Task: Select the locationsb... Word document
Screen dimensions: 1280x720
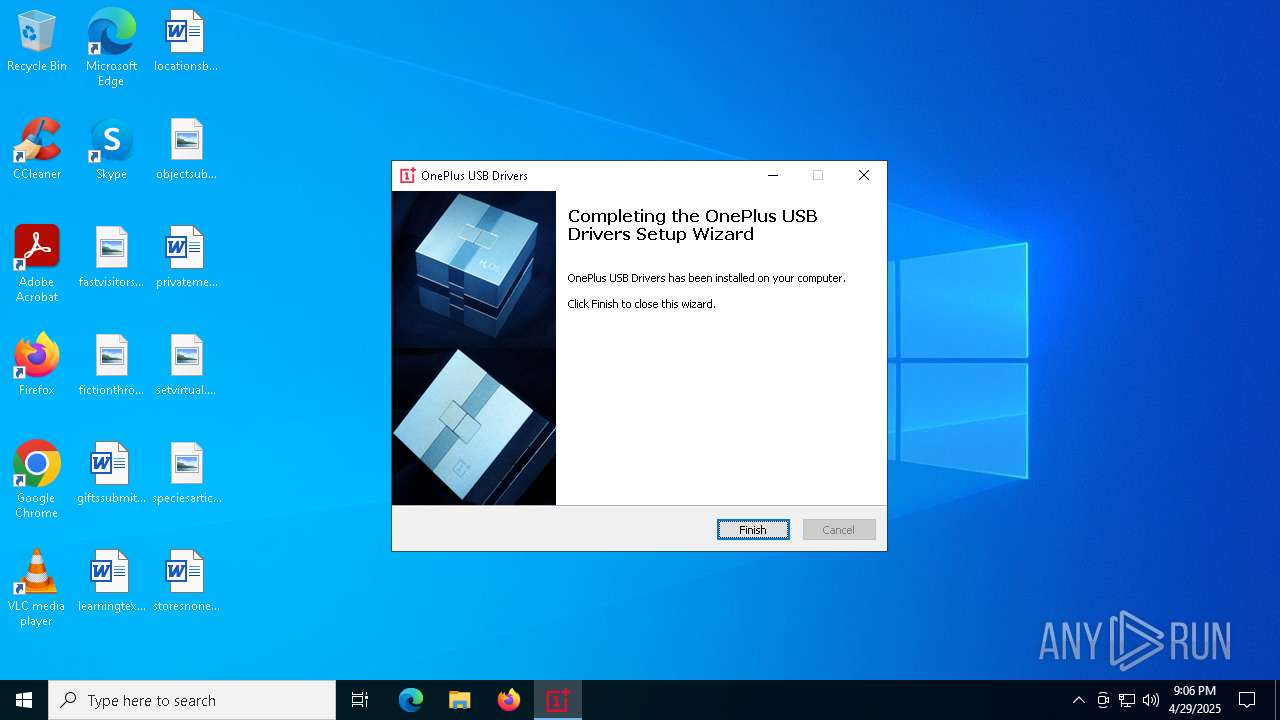Action: pyautogui.click(x=186, y=42)
